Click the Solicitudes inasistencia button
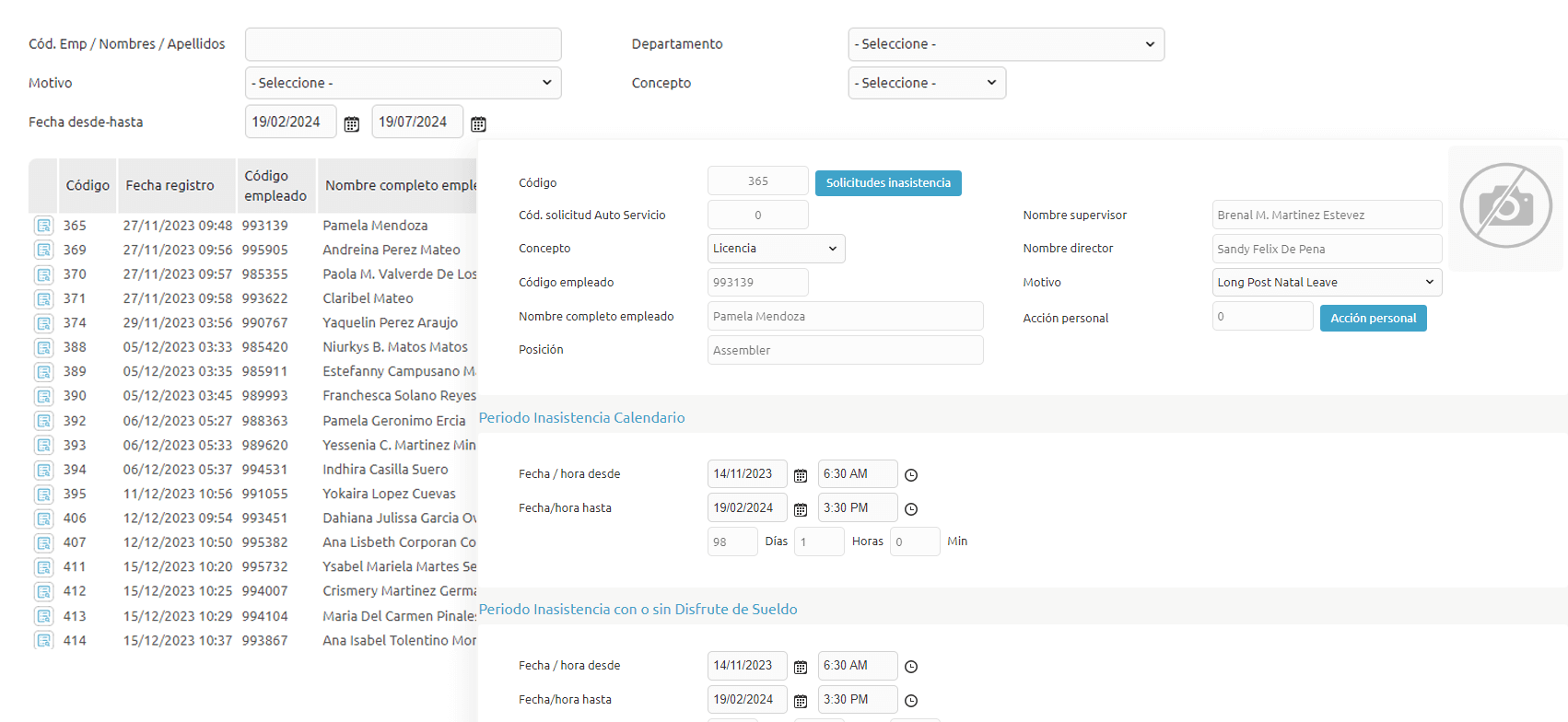The height and width of the screenshot is (722, 1568). 888,183
